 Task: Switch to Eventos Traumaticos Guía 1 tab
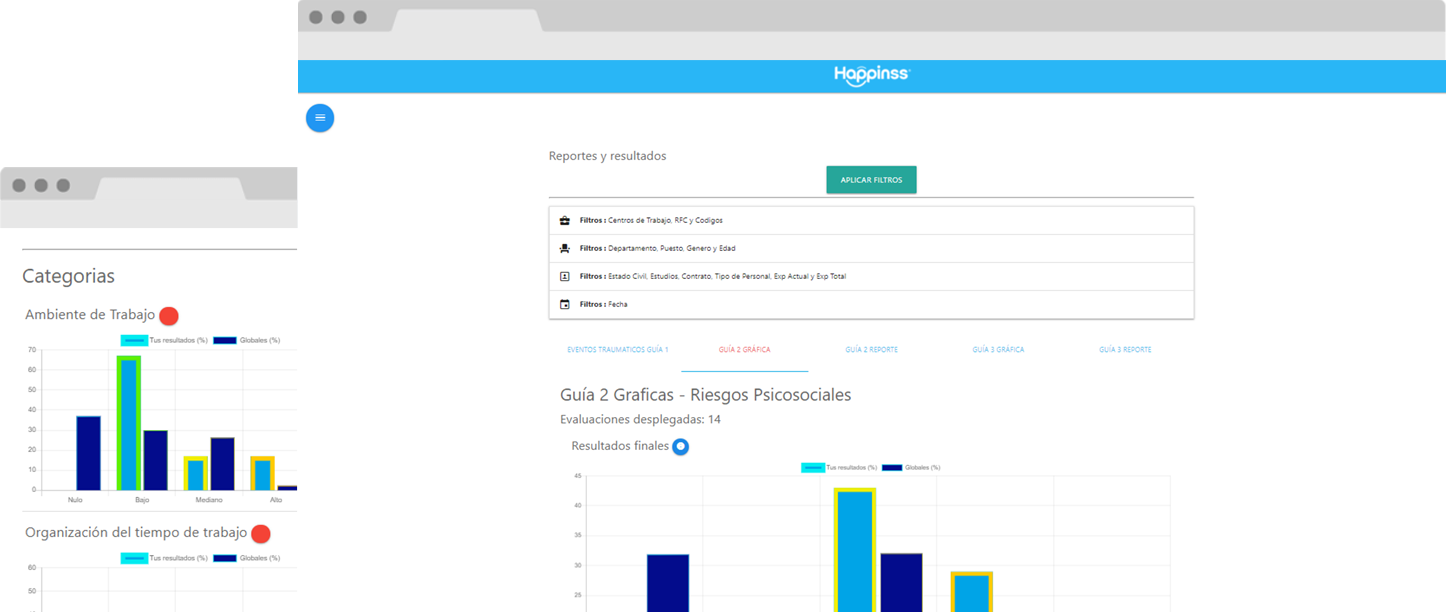click(x=618, y=350)
